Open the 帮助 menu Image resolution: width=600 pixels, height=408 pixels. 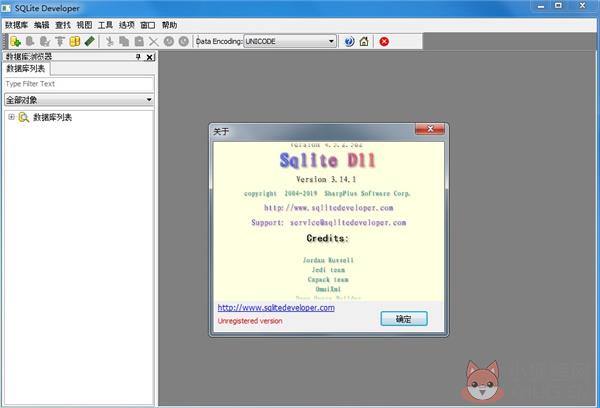coord(169,25)
